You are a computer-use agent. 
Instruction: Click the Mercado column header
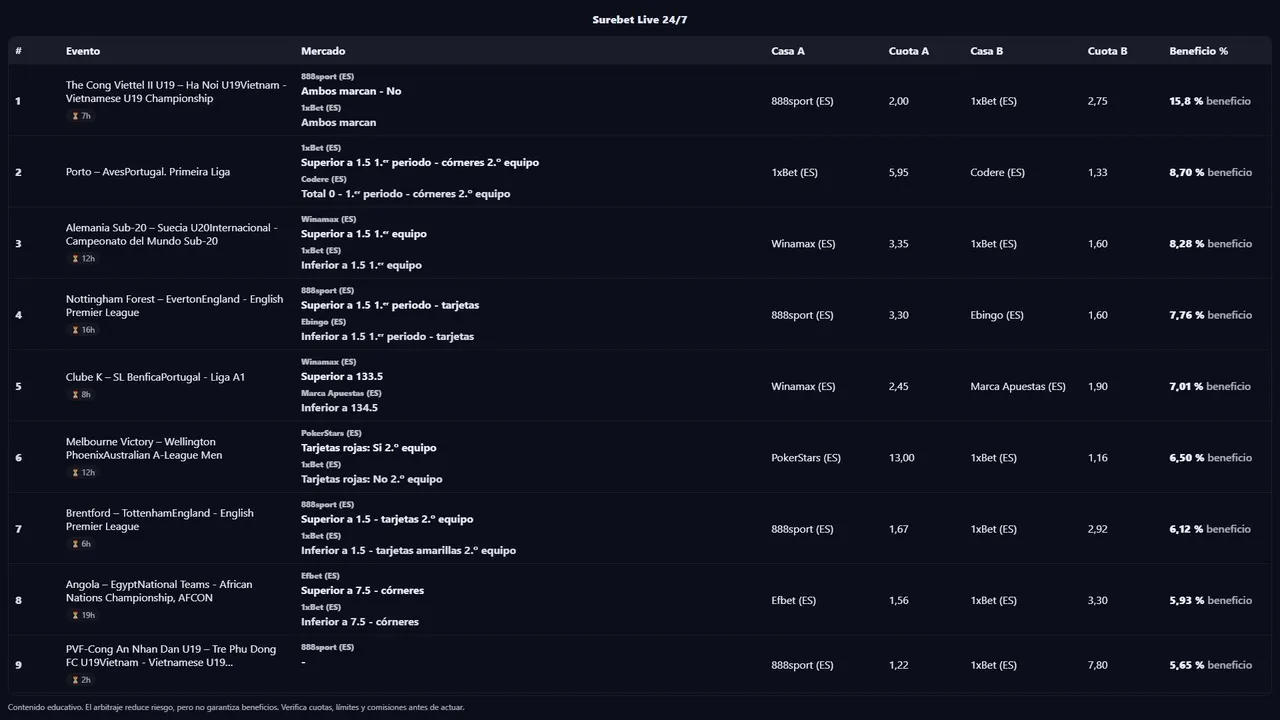click(323, 51)
